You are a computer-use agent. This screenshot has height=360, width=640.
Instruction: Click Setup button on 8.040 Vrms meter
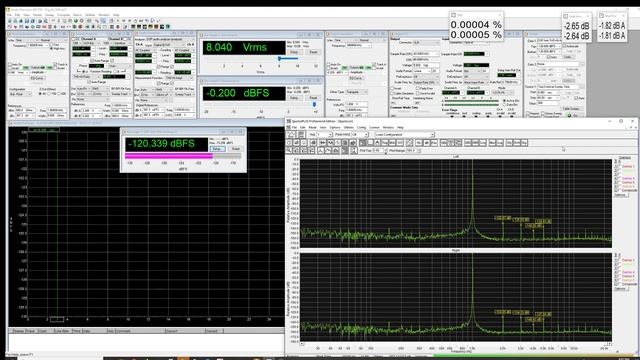(x=294, y=52)
